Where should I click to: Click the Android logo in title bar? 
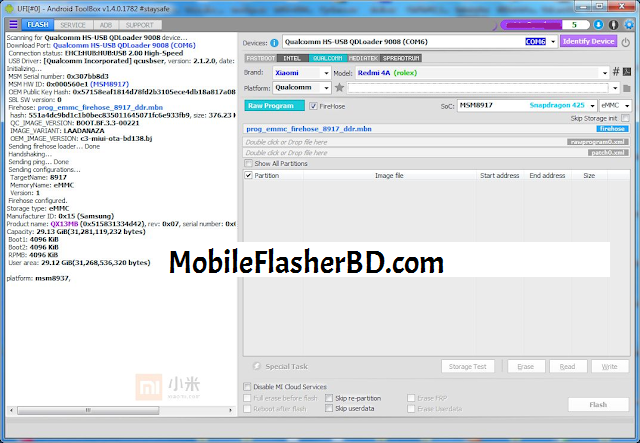(x=9, y=8)
